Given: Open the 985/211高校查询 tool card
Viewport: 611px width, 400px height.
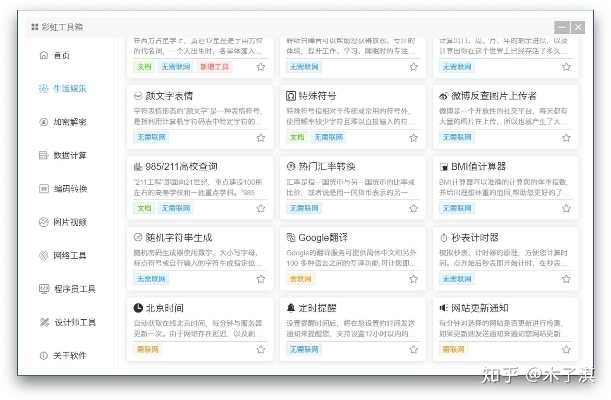Looking at the screenshot, I should coord(181,166).
